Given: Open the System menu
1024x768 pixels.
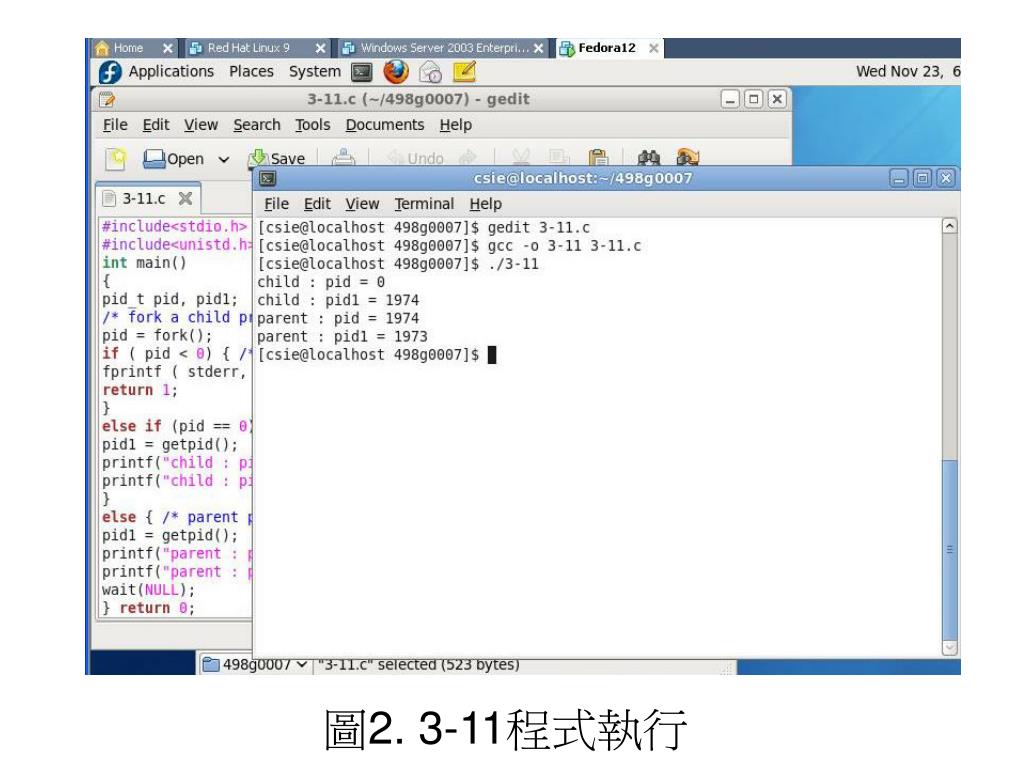Looking at the screenshot, I should pyautogui.click(x=315, y=72).
